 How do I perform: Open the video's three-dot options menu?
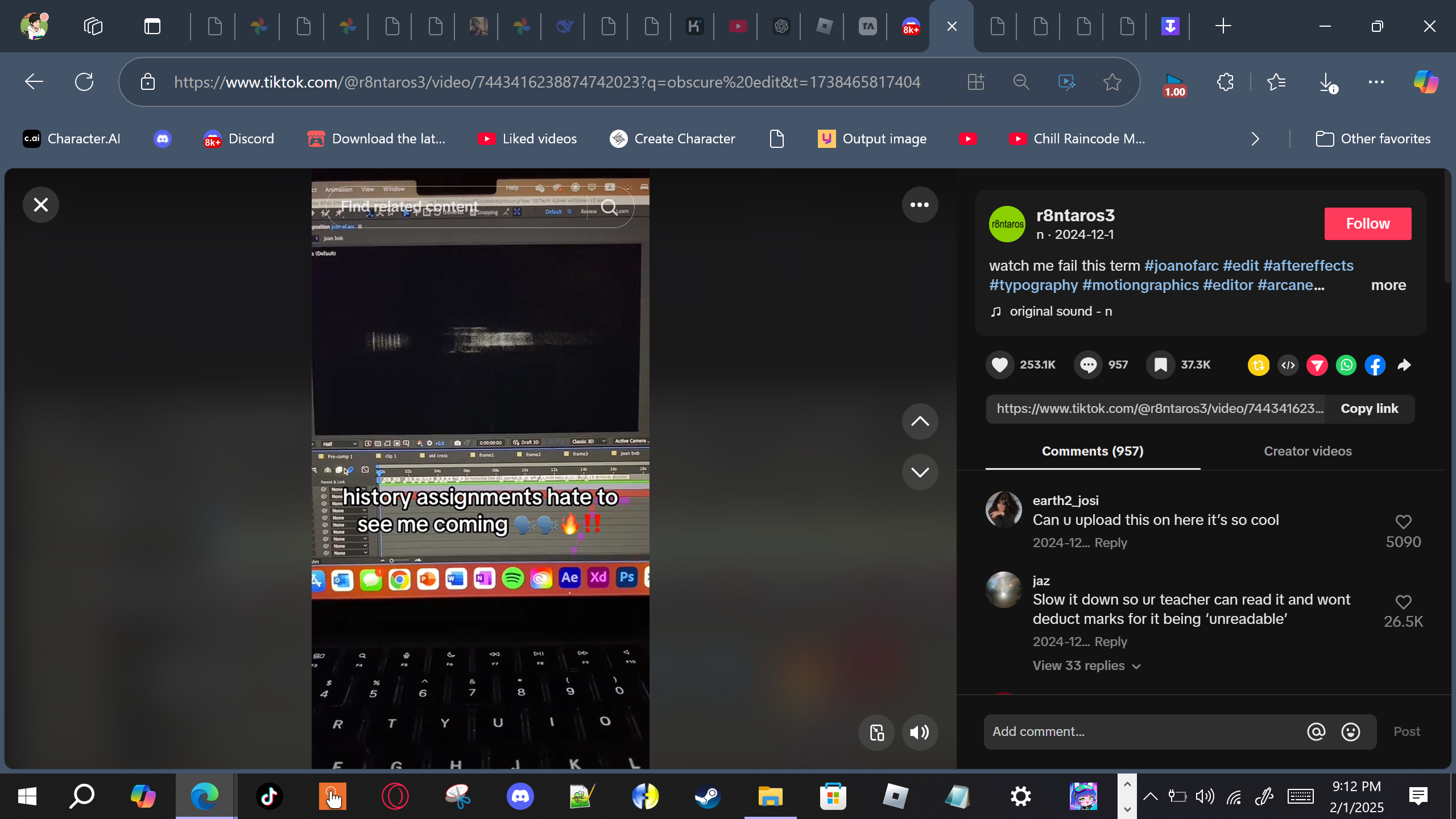coord(920,205)
